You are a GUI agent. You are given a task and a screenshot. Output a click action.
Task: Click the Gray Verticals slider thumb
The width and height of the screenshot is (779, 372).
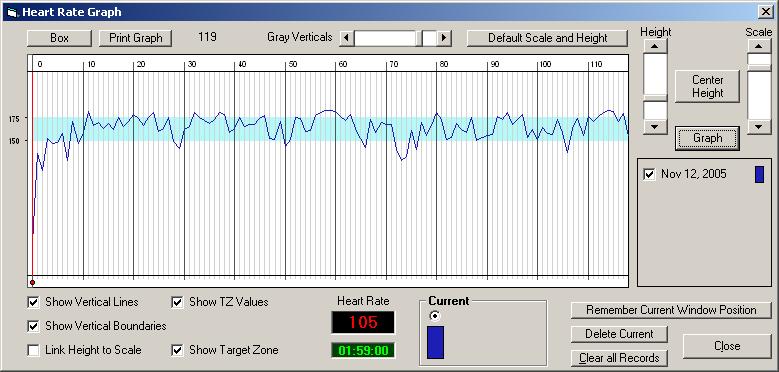pyautogui.click(x=430, y=38)
